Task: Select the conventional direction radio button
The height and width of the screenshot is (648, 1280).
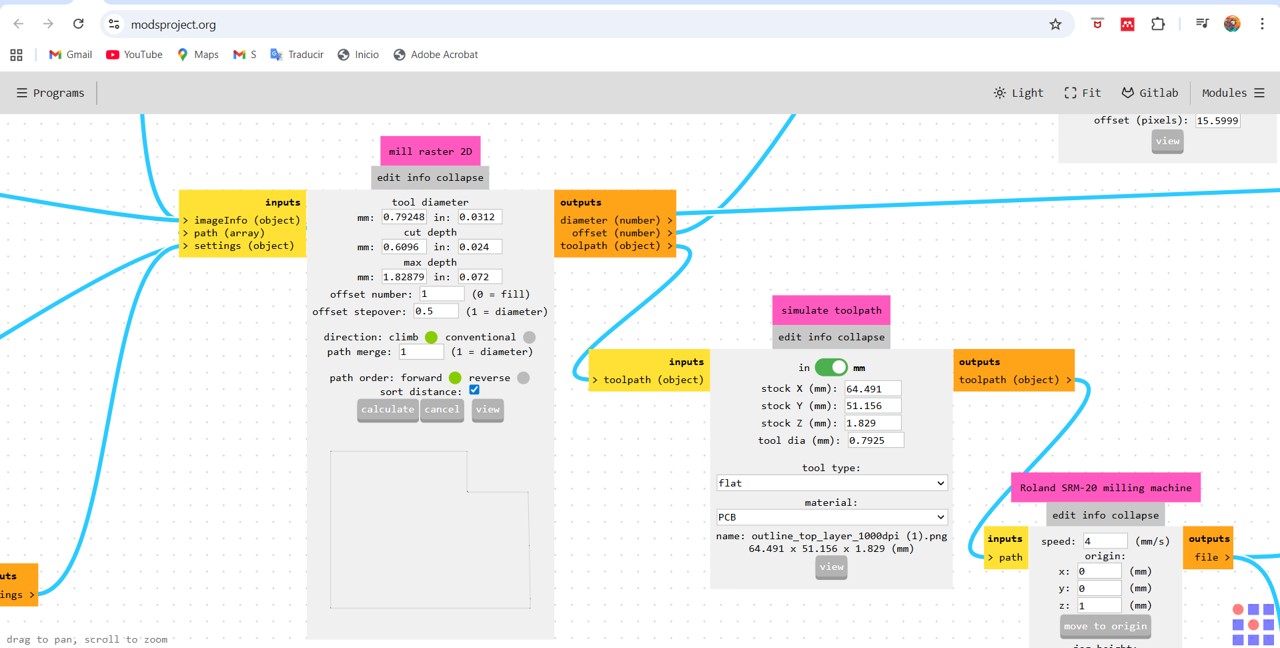Action: coord(529,337)
